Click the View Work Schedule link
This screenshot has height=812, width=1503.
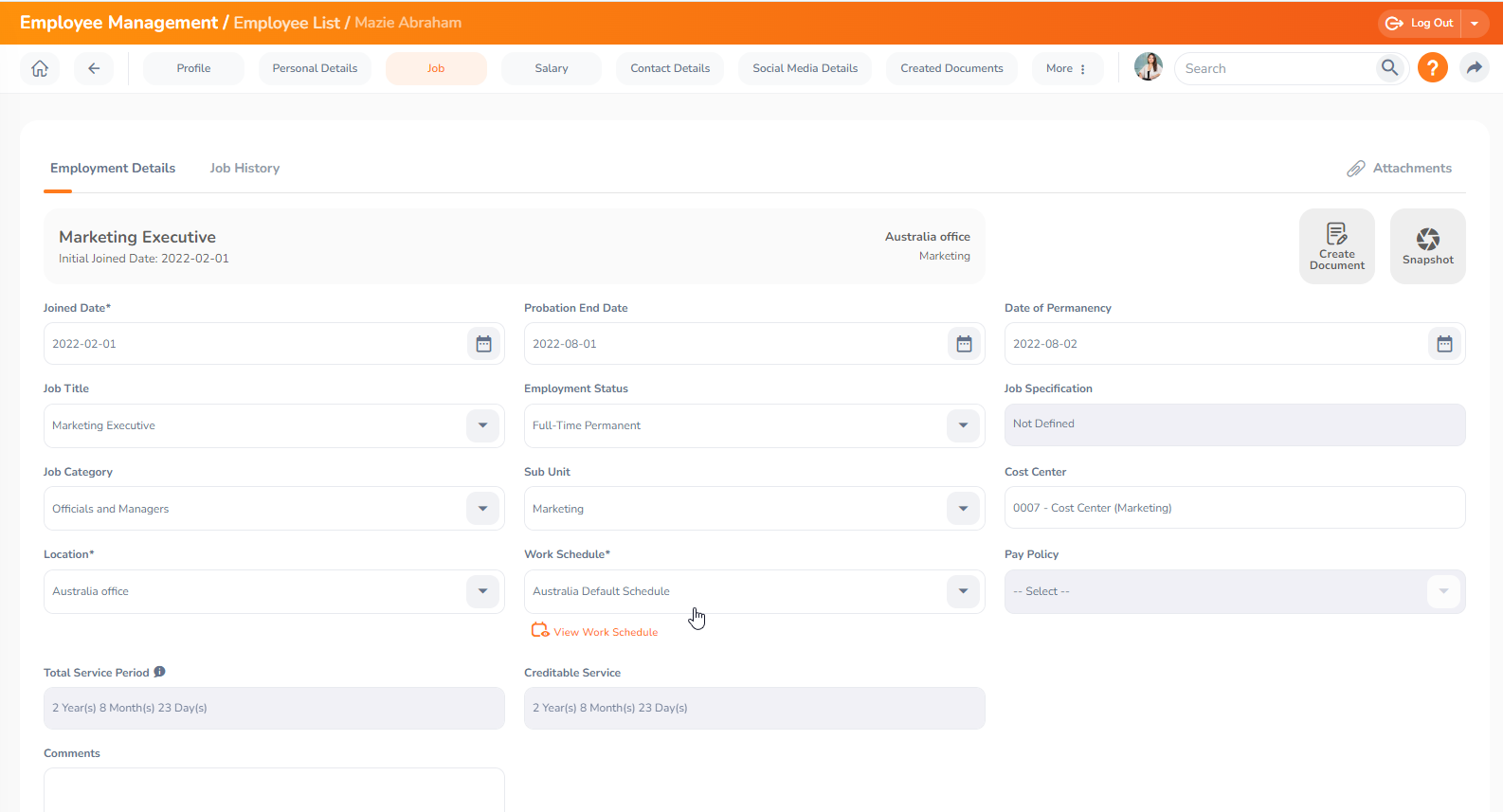click(605, 632)
